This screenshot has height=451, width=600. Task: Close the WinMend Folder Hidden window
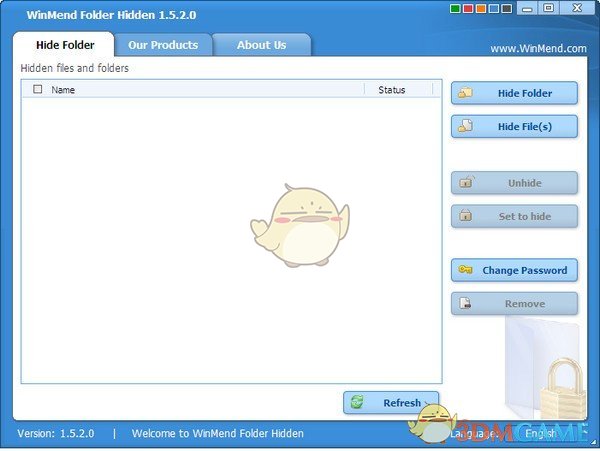coord(577,8)
